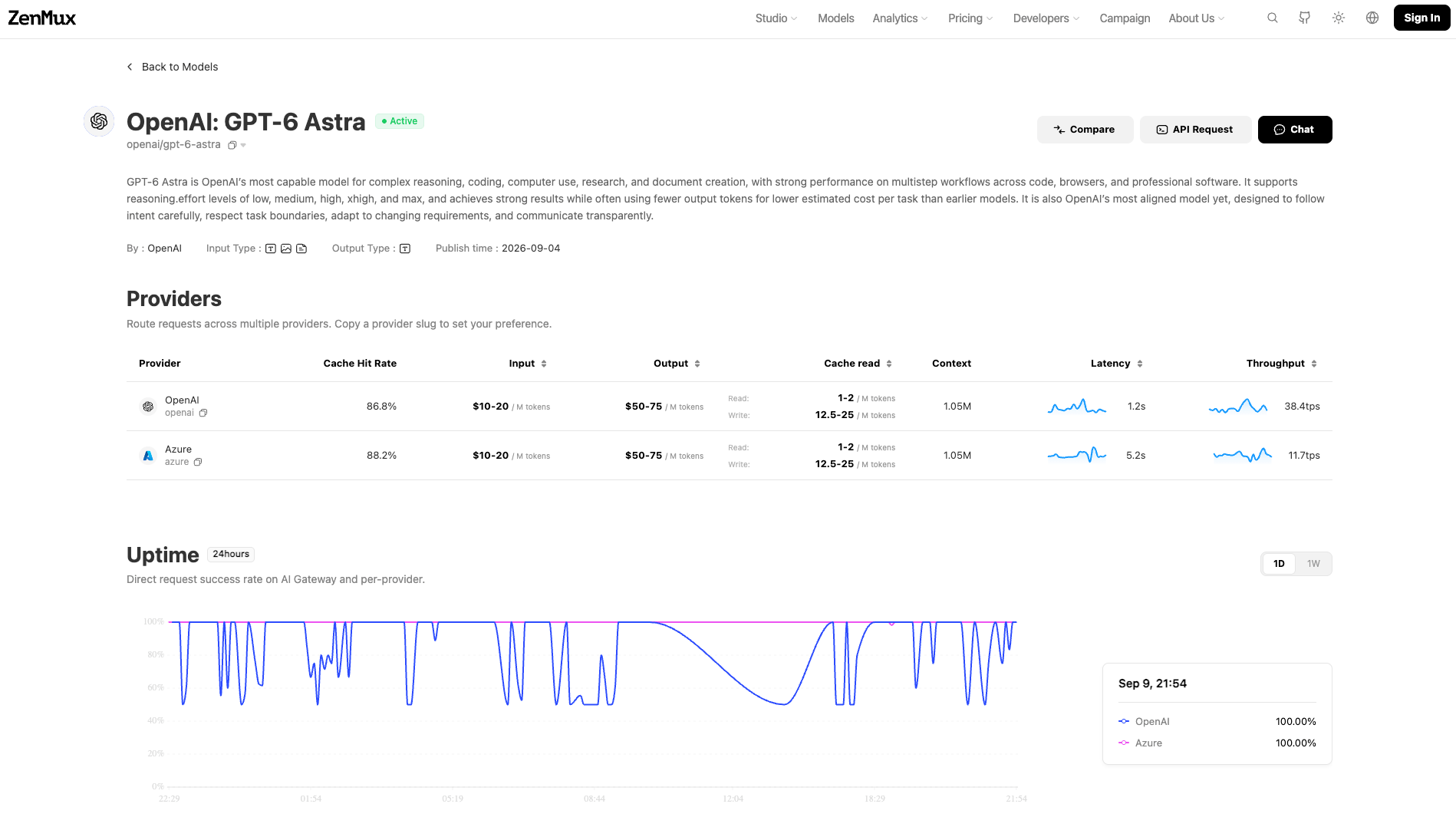The width and height of the screenshot is (1456, 817).
Task: Copy the azure provider slug
Action: click(x=198, y=462)
